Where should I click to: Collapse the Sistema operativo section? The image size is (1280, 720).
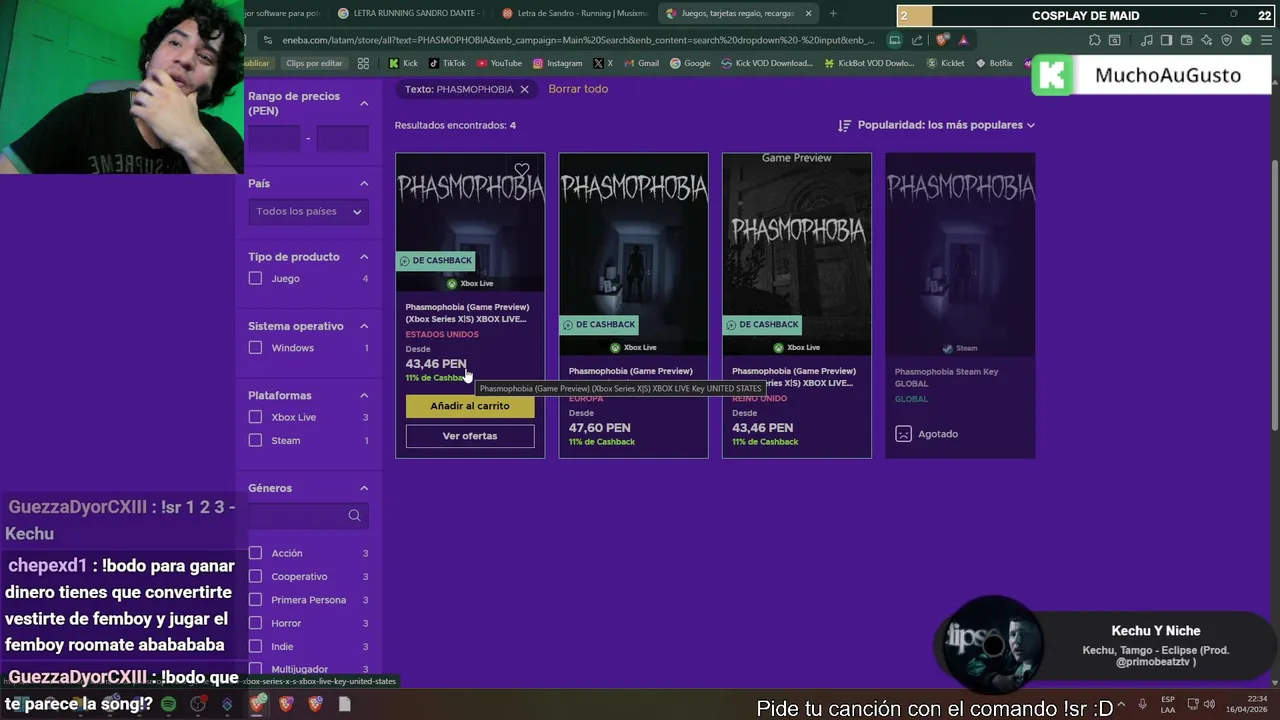coord(364,326)
